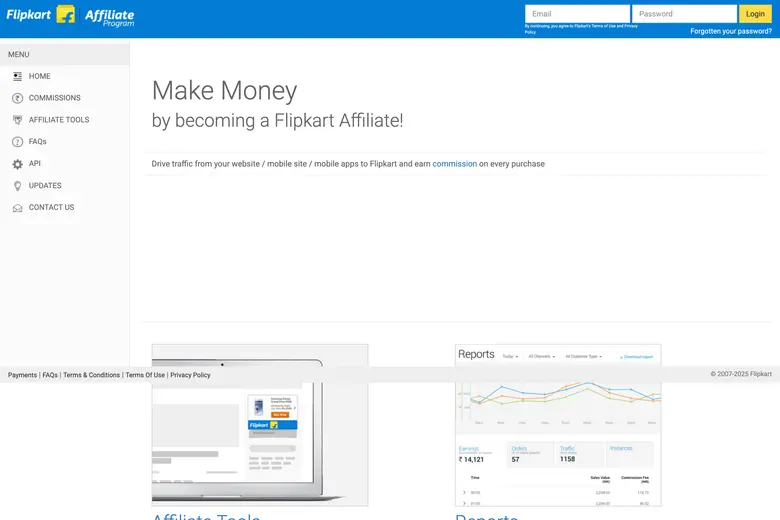Select UPDATES in the sidebar menu
The height and width of the screenshot is (520, 780).
(45, 186)
